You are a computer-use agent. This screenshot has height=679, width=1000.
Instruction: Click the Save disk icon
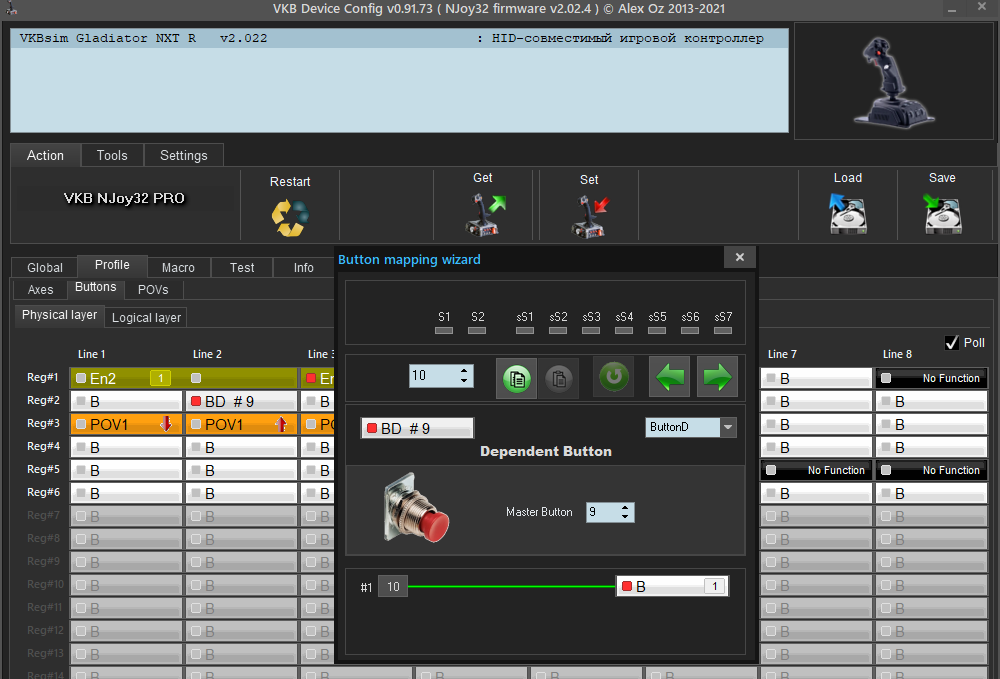tap(943, 214)
